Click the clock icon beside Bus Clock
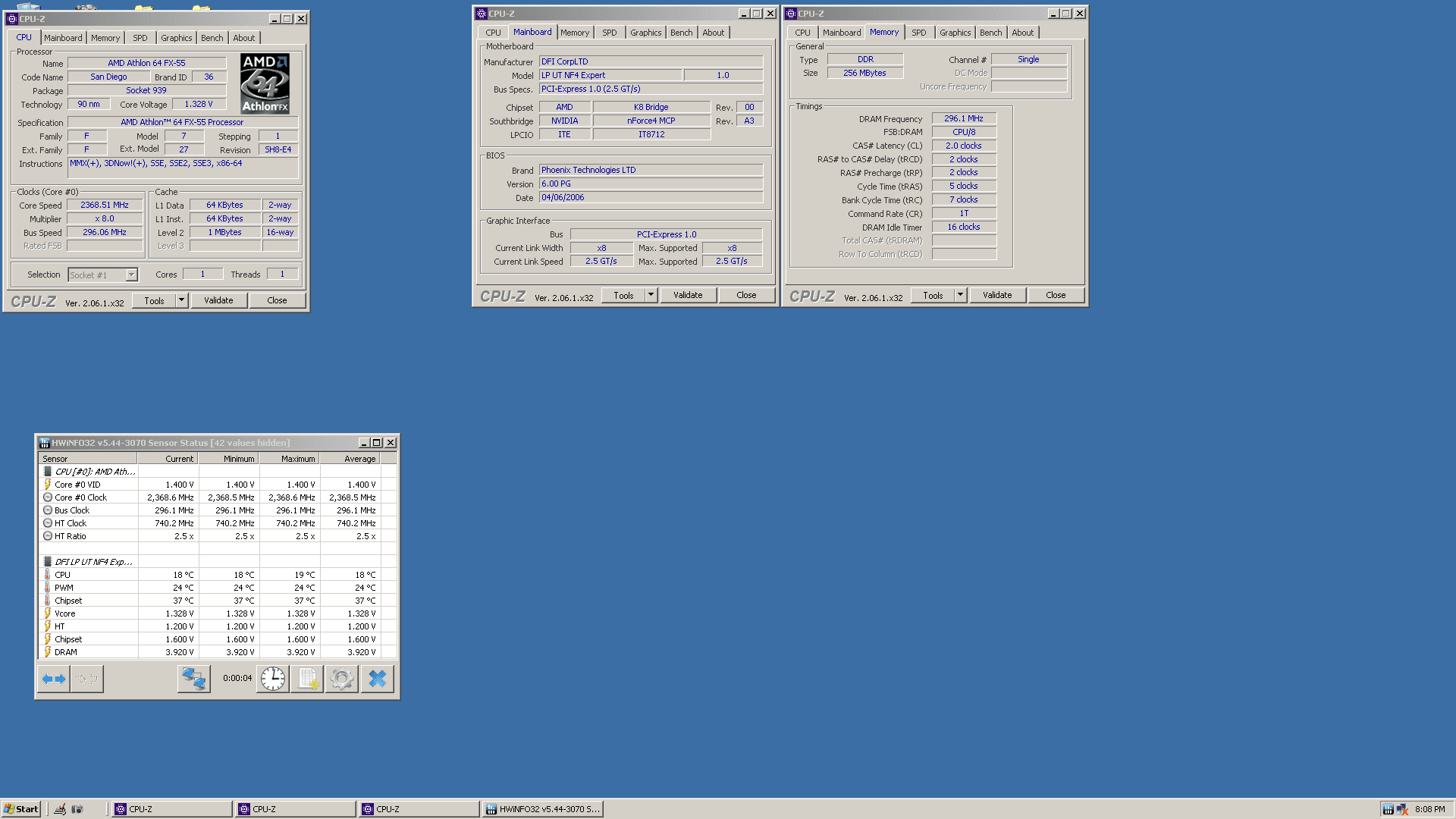 click(48, 510)
